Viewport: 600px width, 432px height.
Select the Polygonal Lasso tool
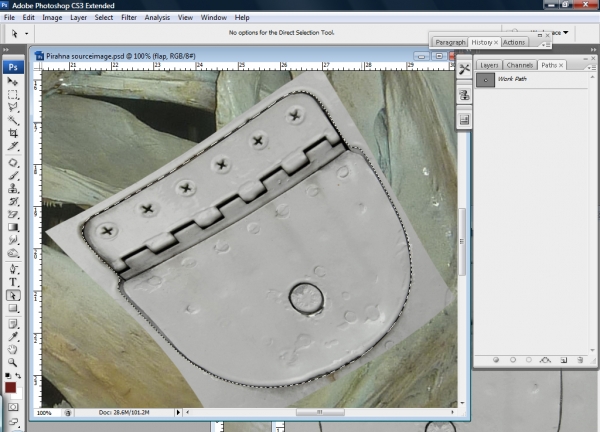(13, 108)
